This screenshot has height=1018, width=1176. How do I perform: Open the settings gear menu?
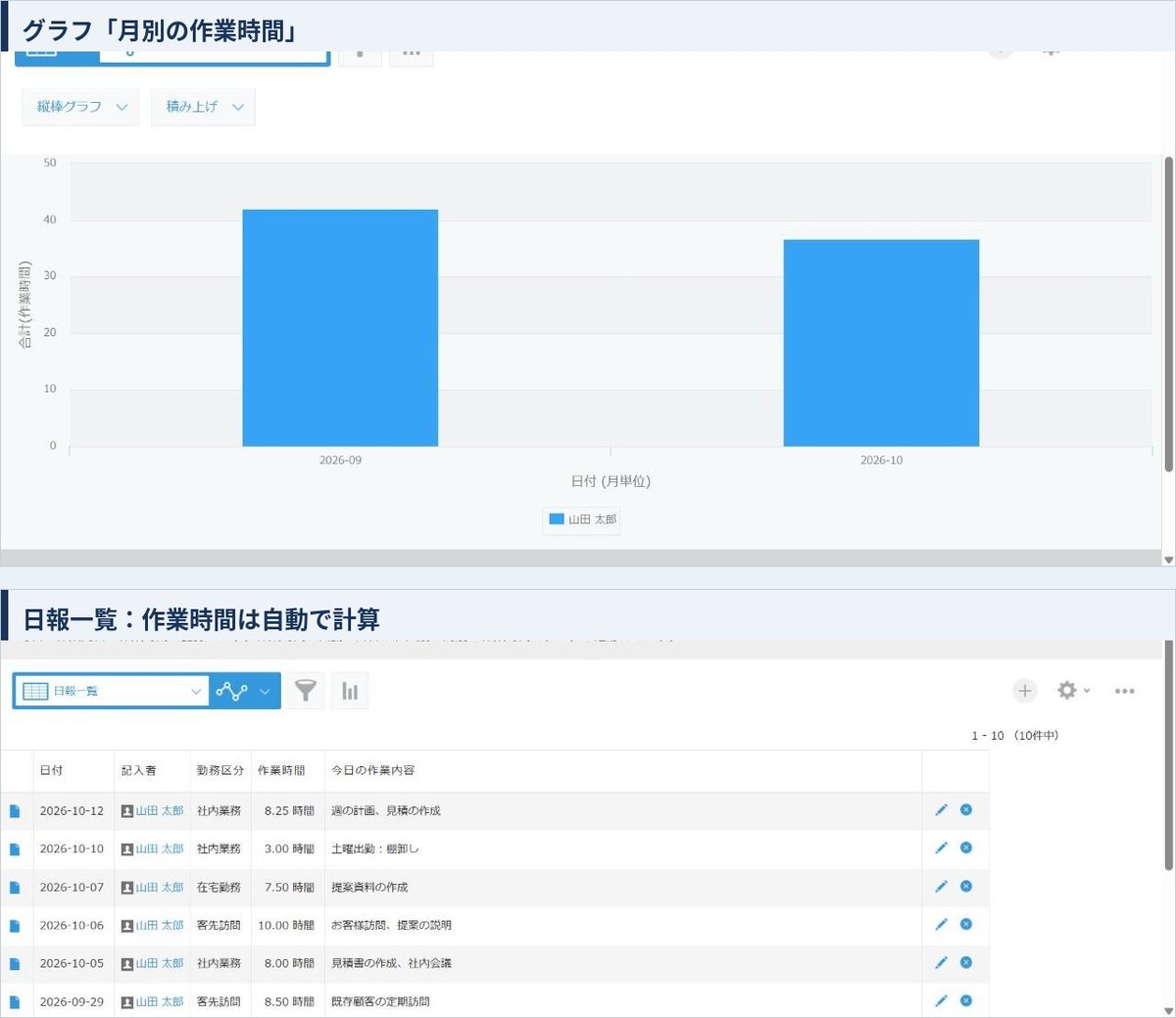1073,691
